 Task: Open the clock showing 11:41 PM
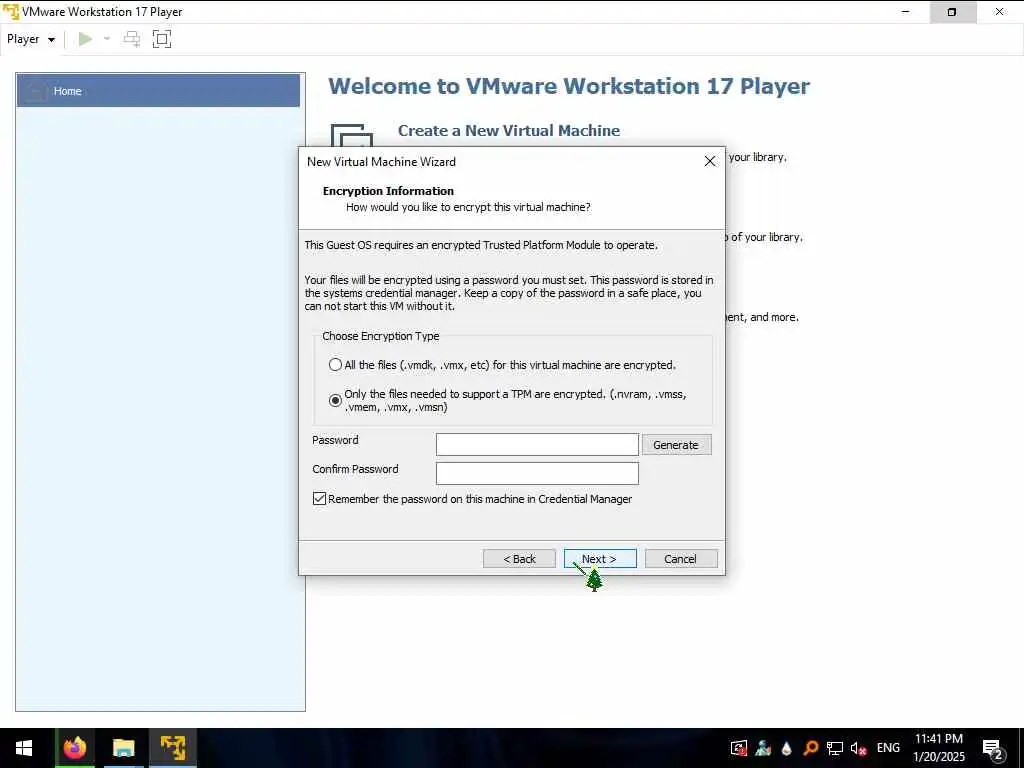[938, 748]
